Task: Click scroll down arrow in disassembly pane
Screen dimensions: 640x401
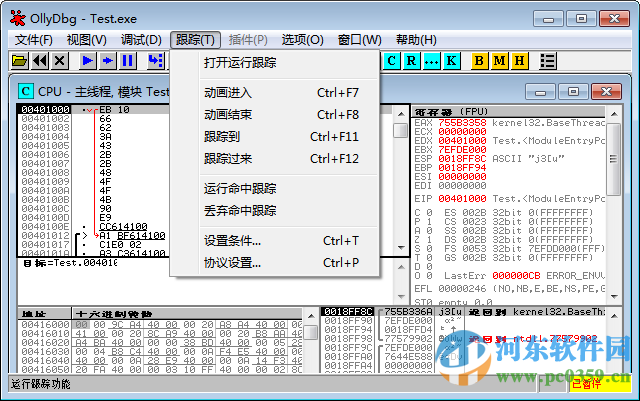Action: click(x=401, y=248)
